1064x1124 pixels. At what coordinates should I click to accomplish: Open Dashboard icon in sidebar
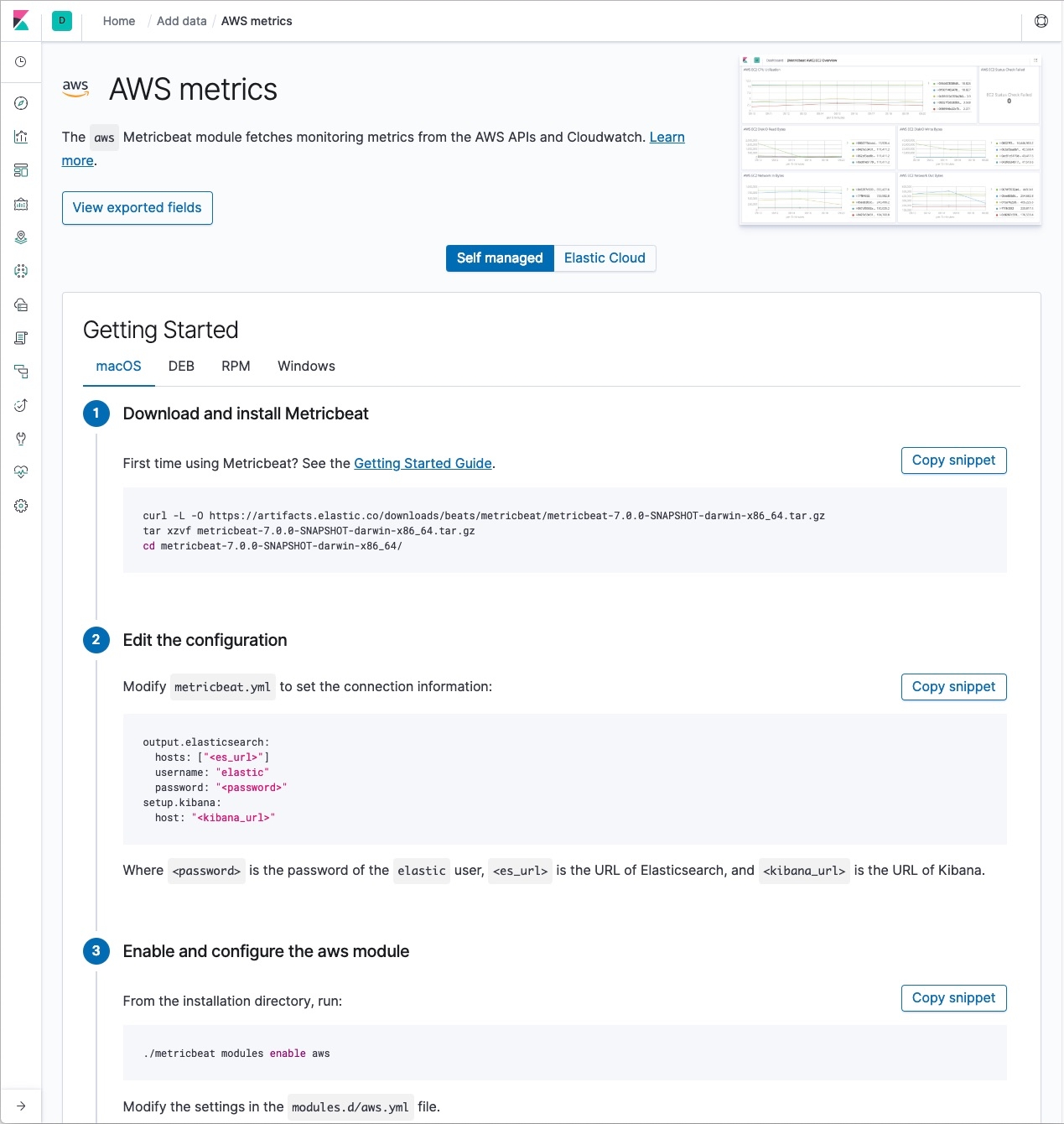click(x=21, y=170)
